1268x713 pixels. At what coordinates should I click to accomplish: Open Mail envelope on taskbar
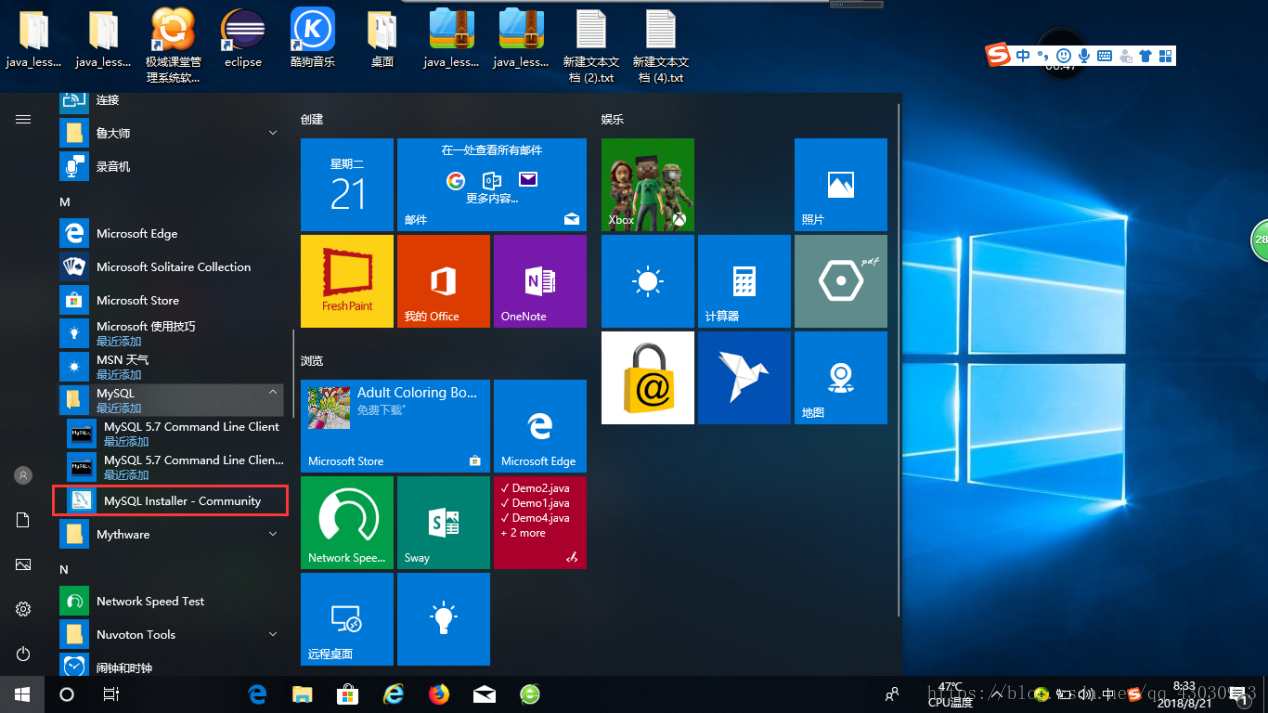[x=485, y=694]
